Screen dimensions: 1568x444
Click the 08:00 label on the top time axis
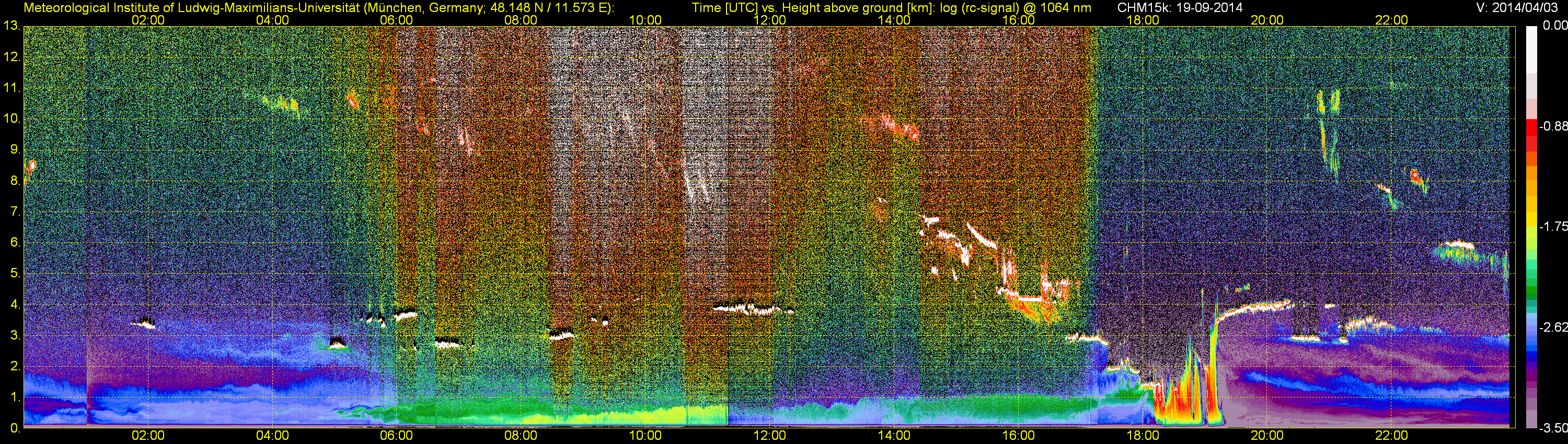[521, 20]
